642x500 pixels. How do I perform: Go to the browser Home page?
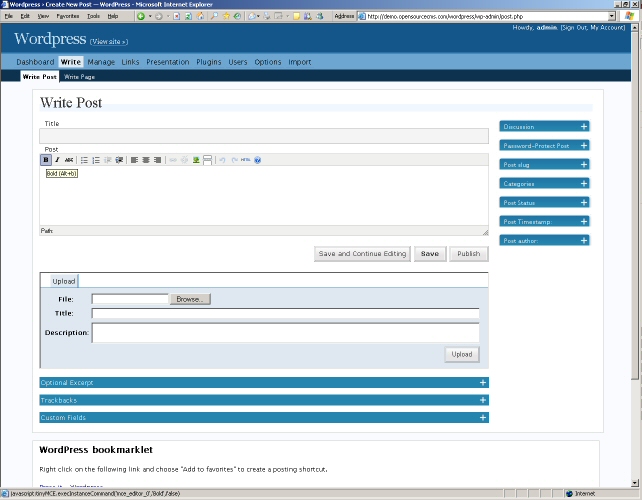click(x=200, y=16)
